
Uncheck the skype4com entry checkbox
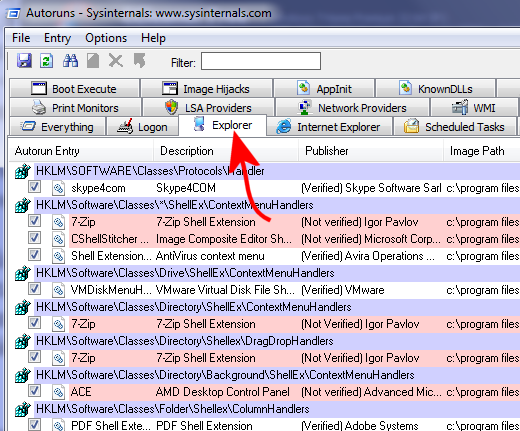click(34, 187)
